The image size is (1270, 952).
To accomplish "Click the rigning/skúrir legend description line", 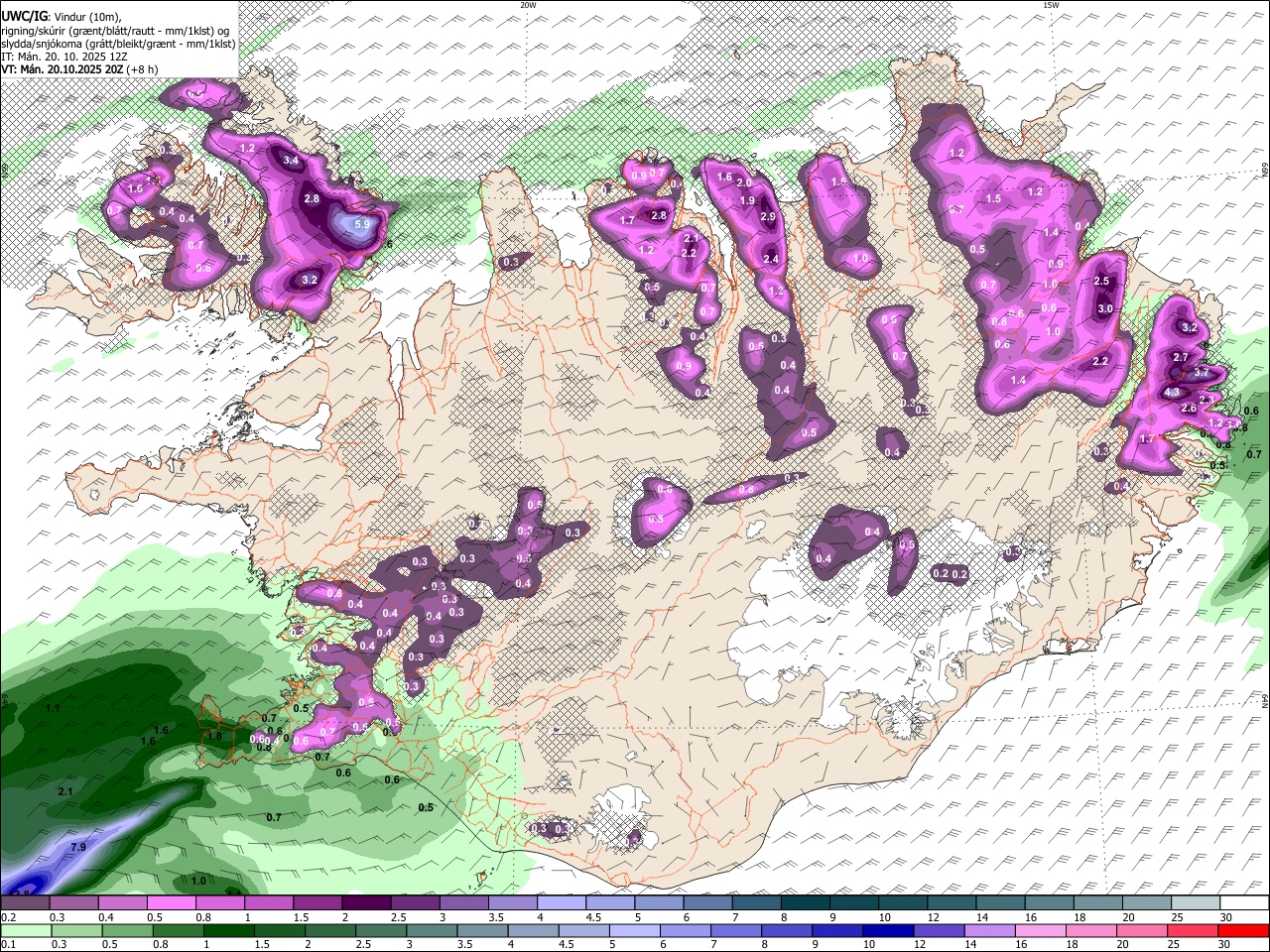I will coord(114,31).
